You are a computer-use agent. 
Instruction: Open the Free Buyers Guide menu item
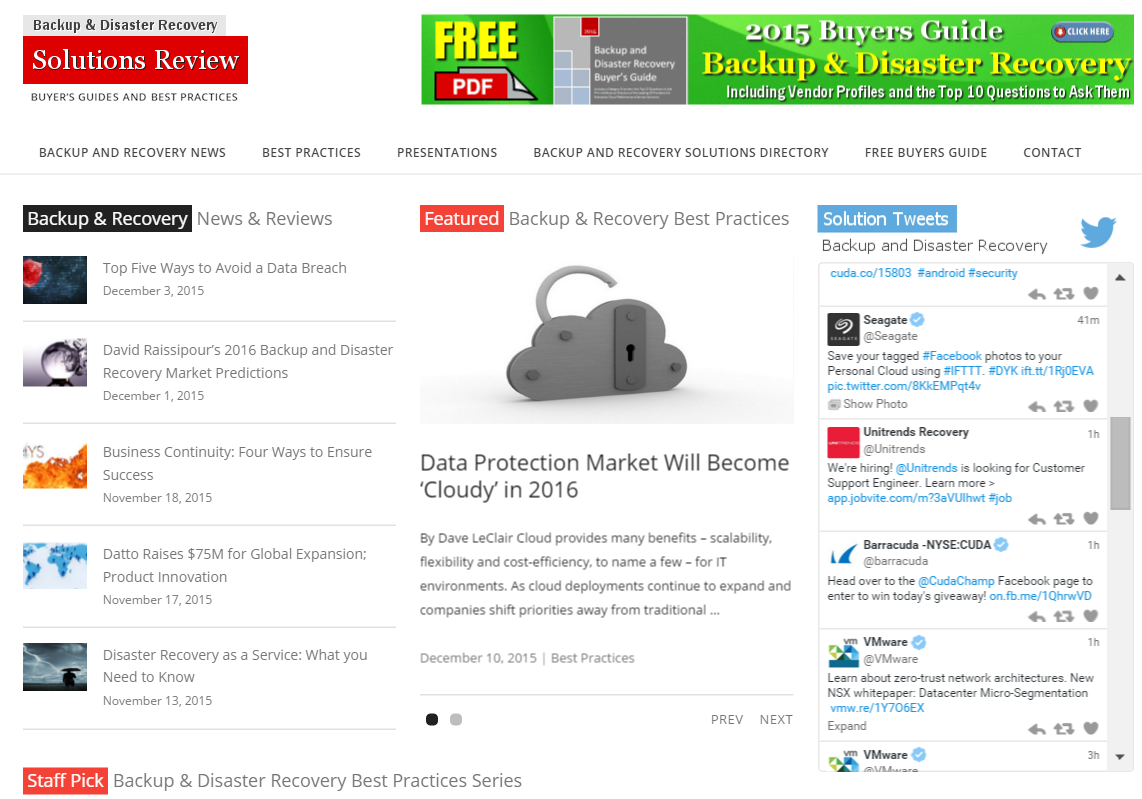925,153
